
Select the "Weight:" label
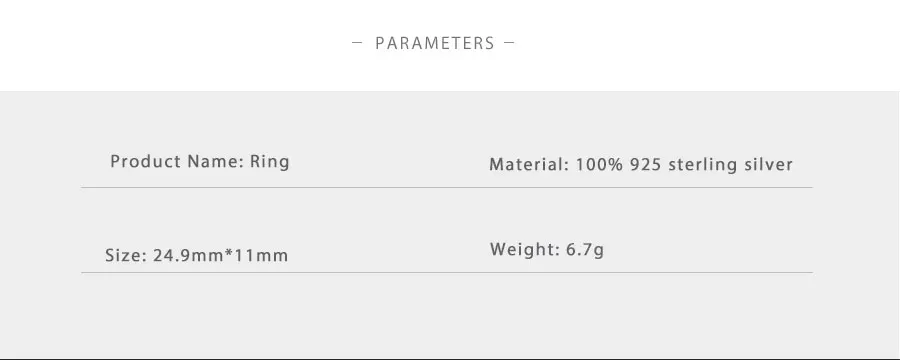pos(525,250)
